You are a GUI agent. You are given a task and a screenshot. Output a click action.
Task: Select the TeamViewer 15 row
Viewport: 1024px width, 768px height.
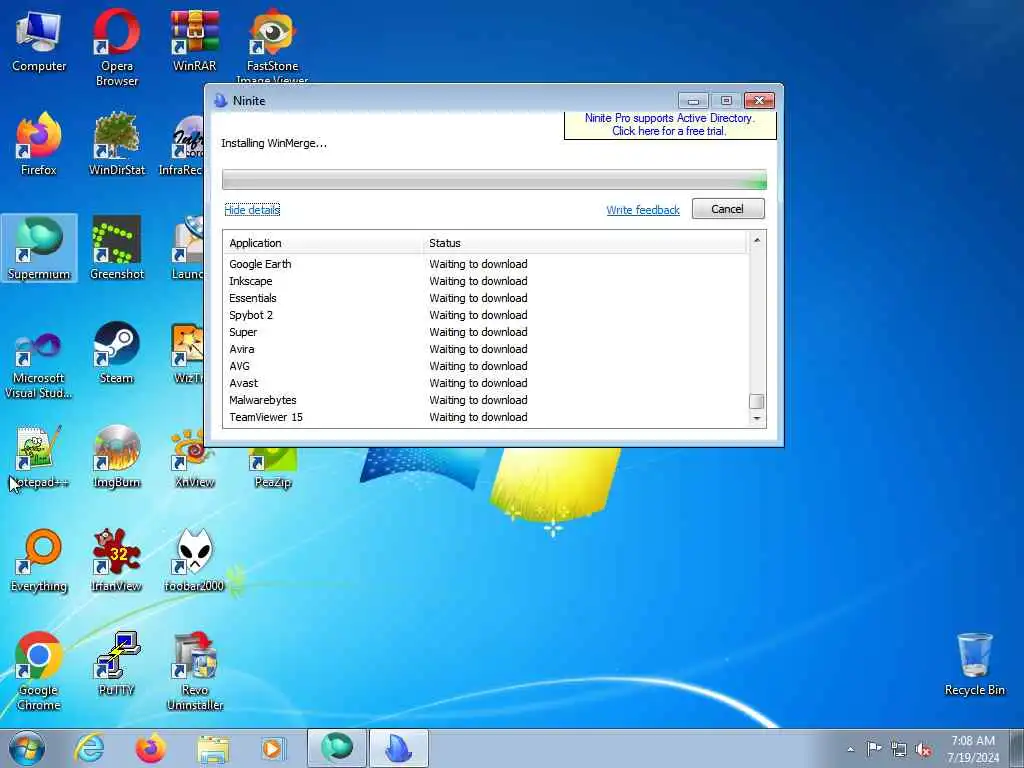(486, 417)
